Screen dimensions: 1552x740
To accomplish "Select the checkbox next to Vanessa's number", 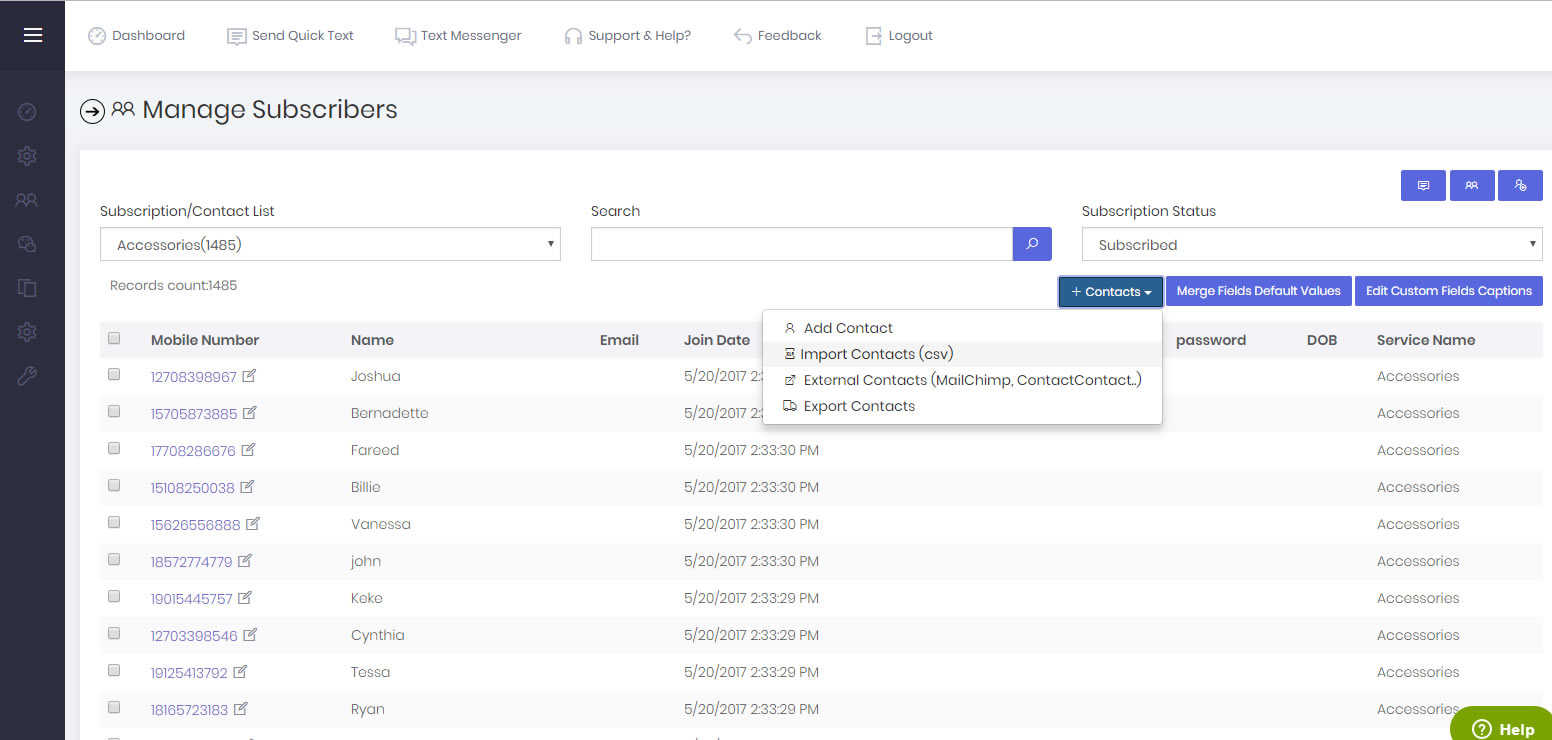I will click(114, 523).
